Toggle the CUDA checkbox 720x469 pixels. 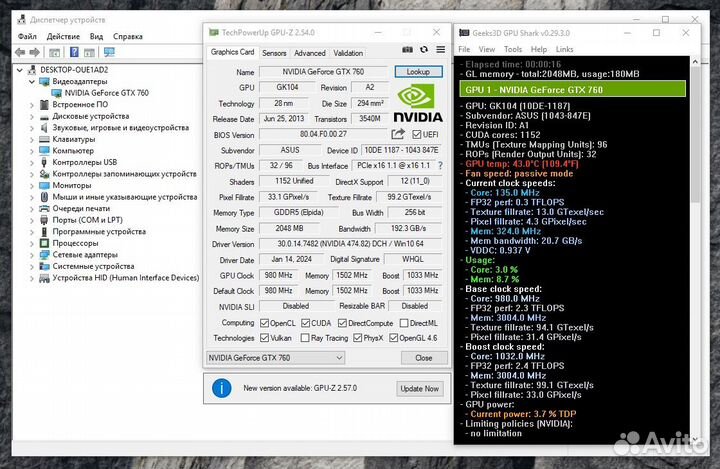coord(305,323)
